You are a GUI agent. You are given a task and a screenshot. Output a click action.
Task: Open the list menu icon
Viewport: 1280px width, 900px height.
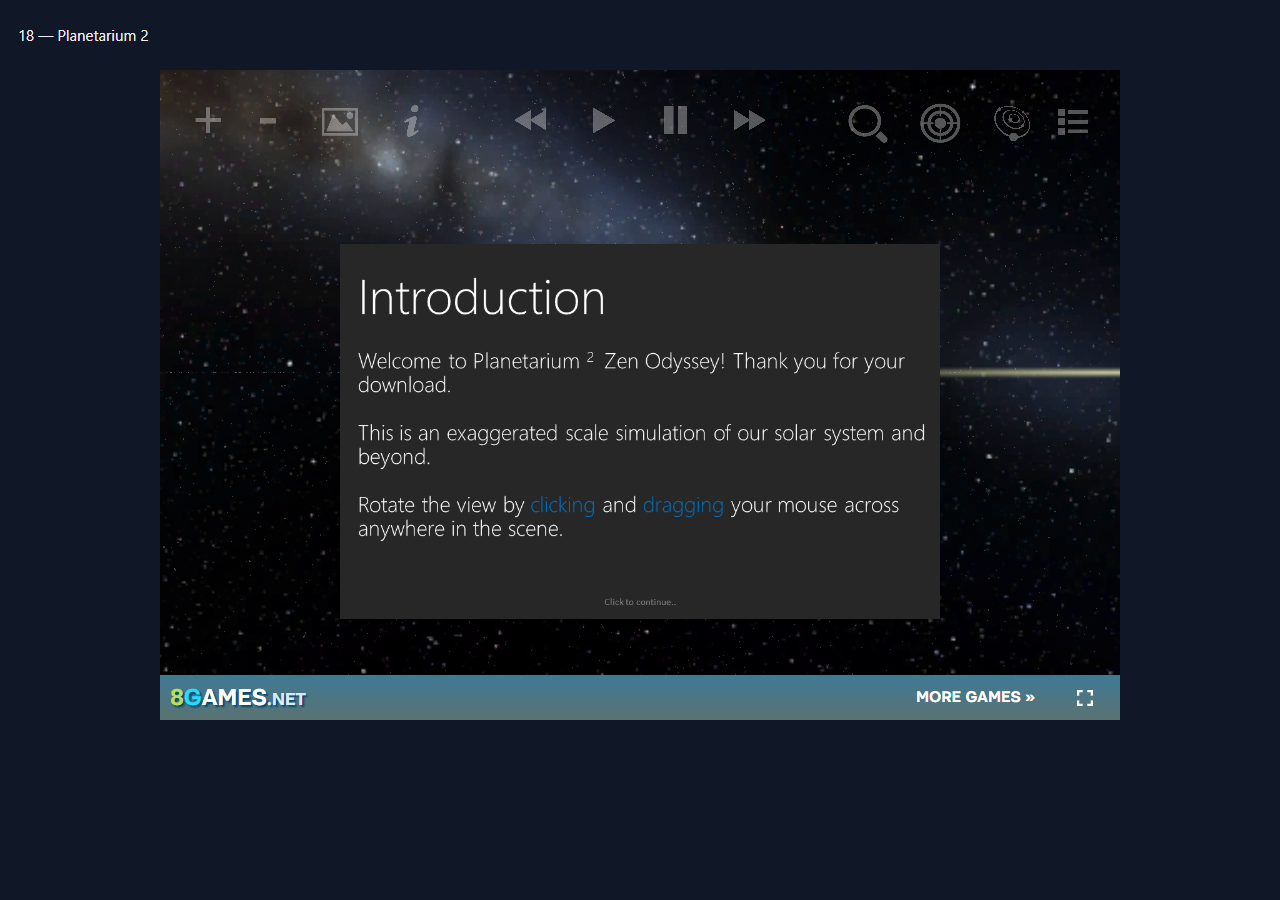[1073, 122]
